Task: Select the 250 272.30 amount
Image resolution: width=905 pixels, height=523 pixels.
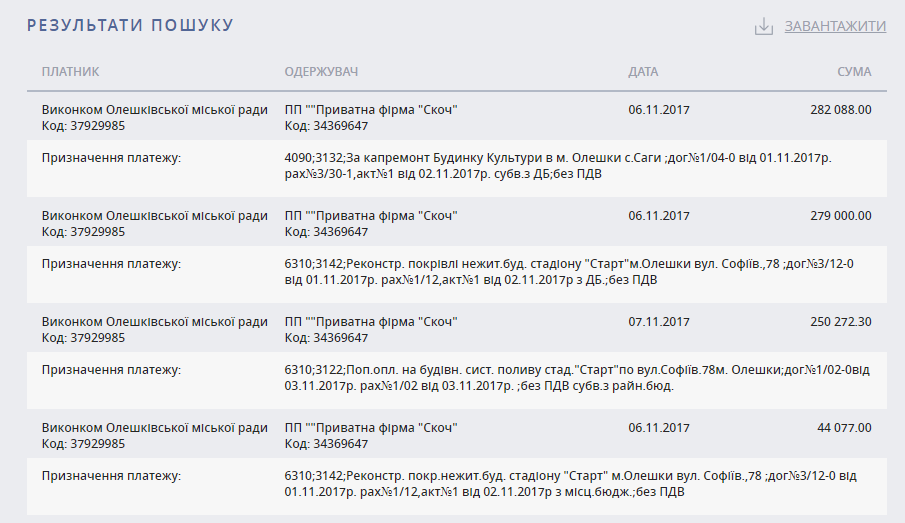Action: point(841,322)
